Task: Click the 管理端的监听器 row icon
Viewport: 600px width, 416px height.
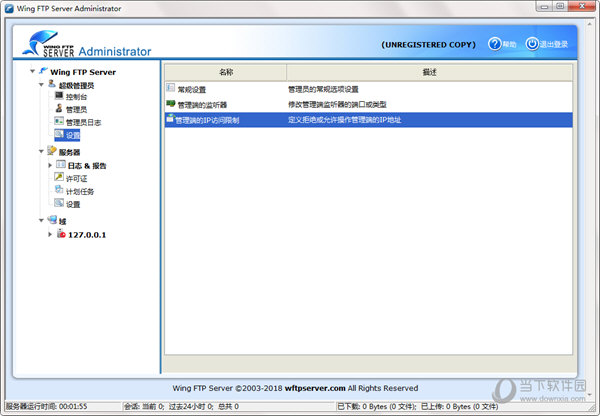Action: (171, 103)
